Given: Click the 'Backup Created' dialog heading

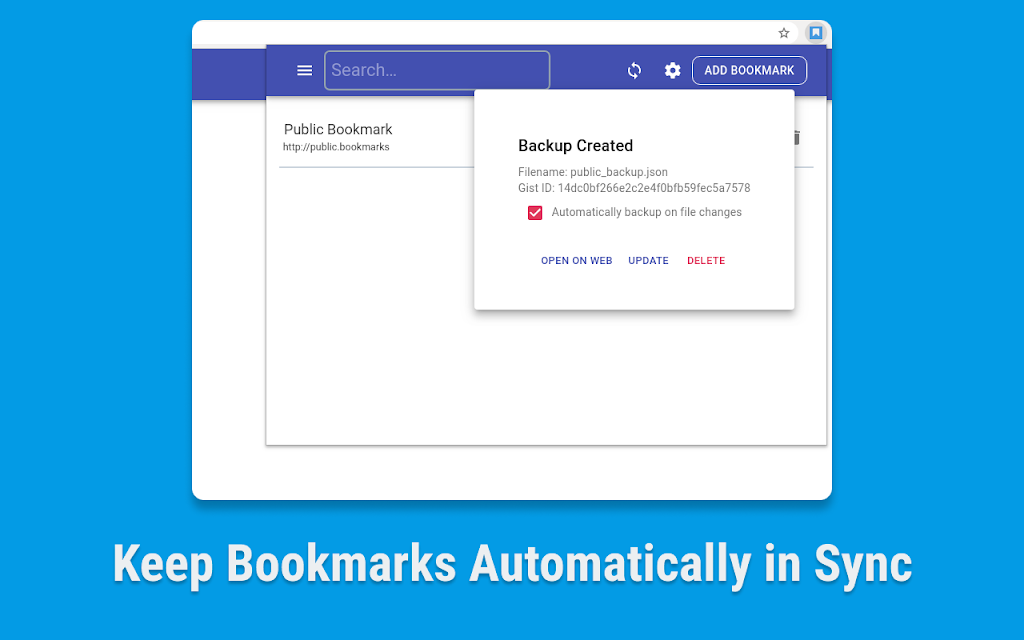Looking at the screenshot, I should click(x=575, y=146).
